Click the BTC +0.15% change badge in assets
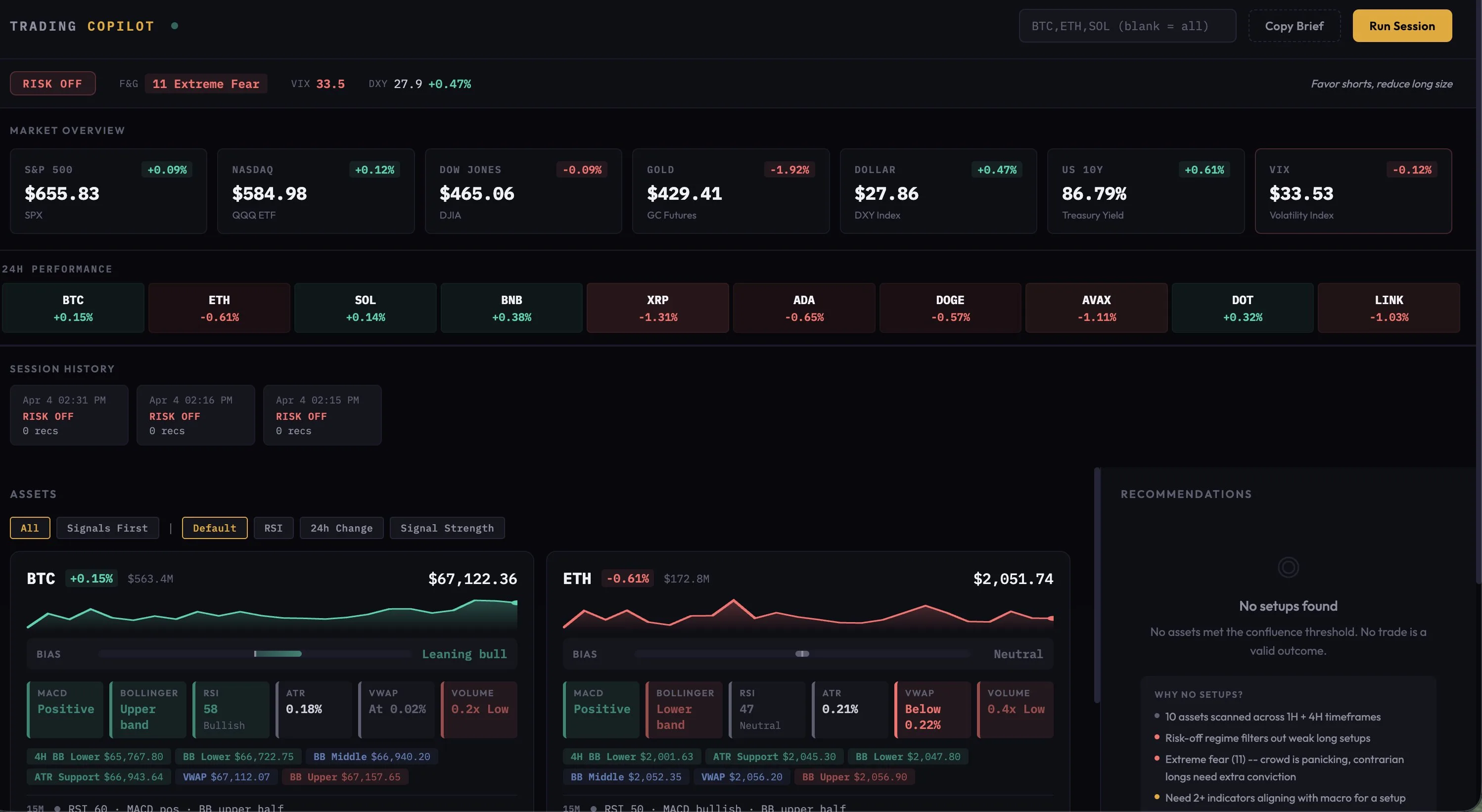Image resolution: width=1482 pixels, height=812 pixels. [92, 579]
